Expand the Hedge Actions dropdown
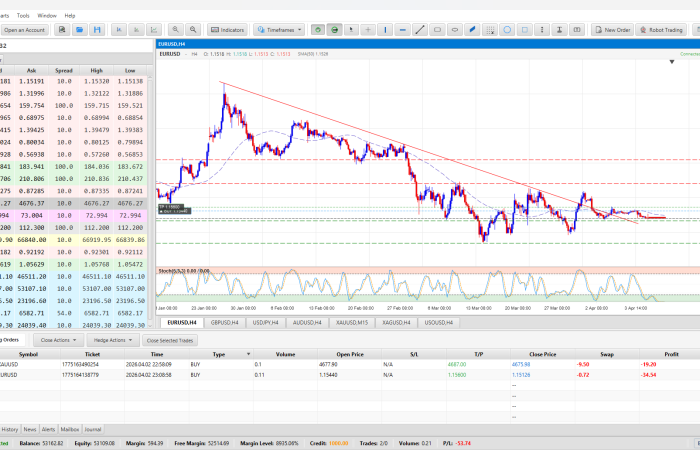700x450 pixels. pos(113,340)
